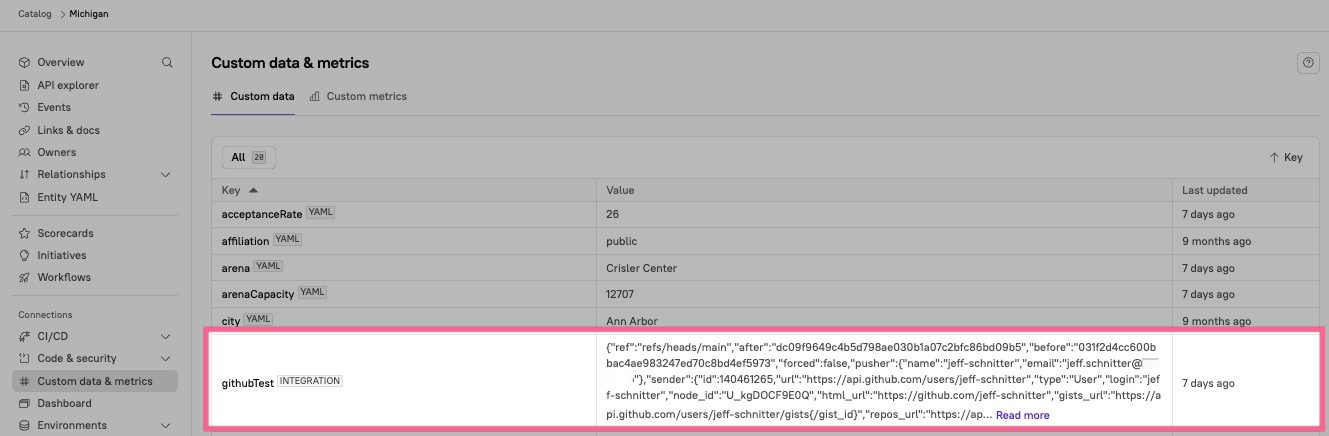Screen dimensions: 1329x436
Task: Select the githubTest key cell
Action: point(404,382)
